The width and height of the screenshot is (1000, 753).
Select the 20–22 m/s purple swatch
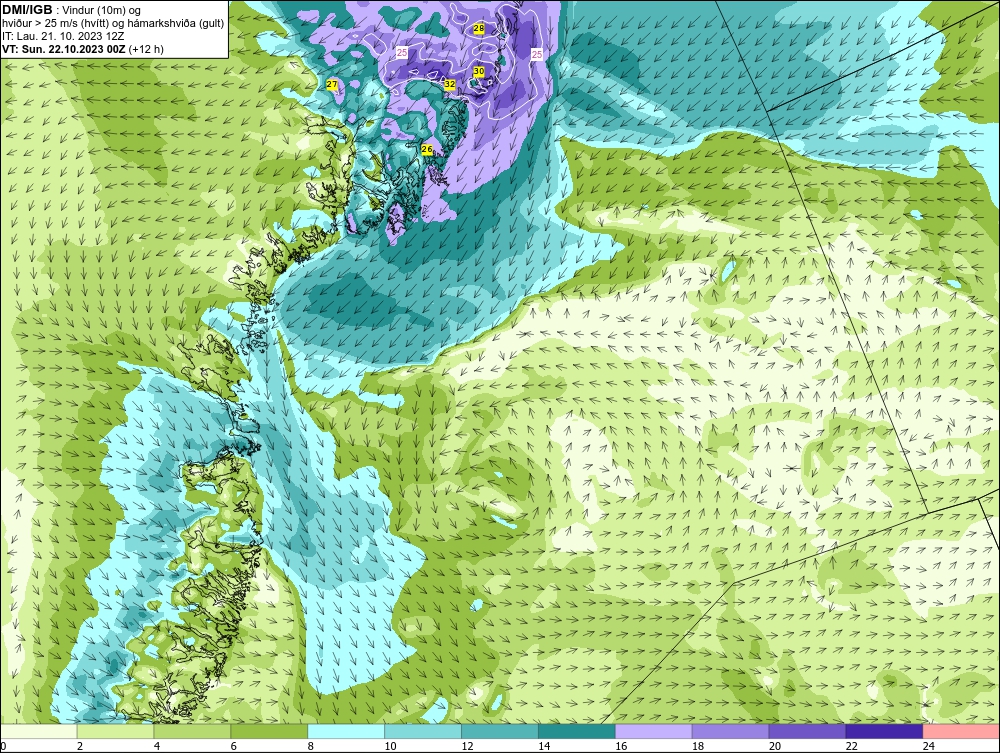point(807,731)
